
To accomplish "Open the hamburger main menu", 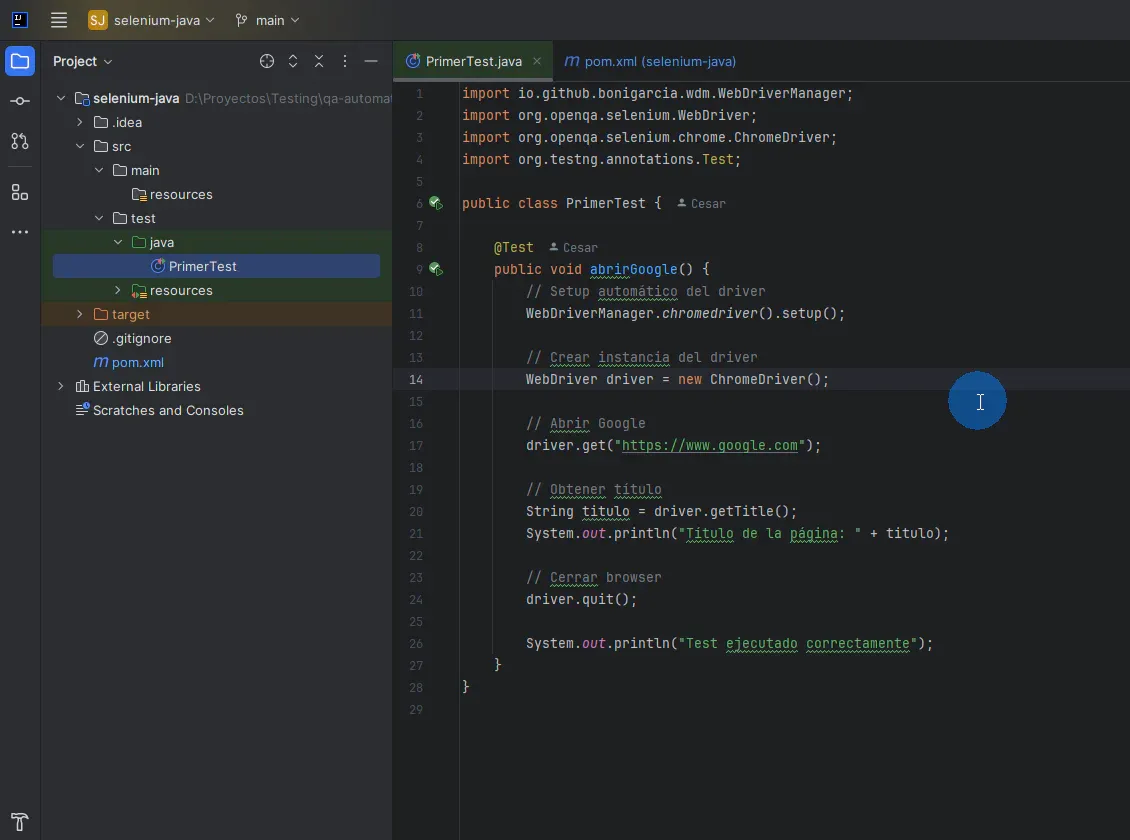I will [x=58, y=20].
